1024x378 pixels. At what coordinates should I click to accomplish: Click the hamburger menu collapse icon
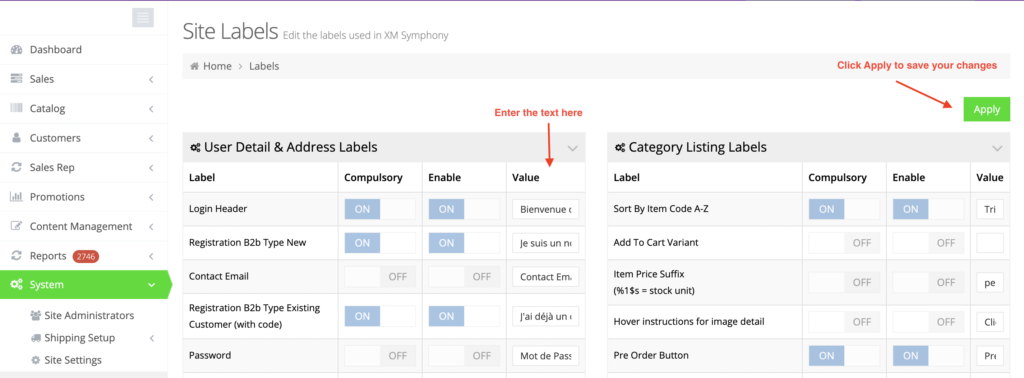click(x=142, y=18)
